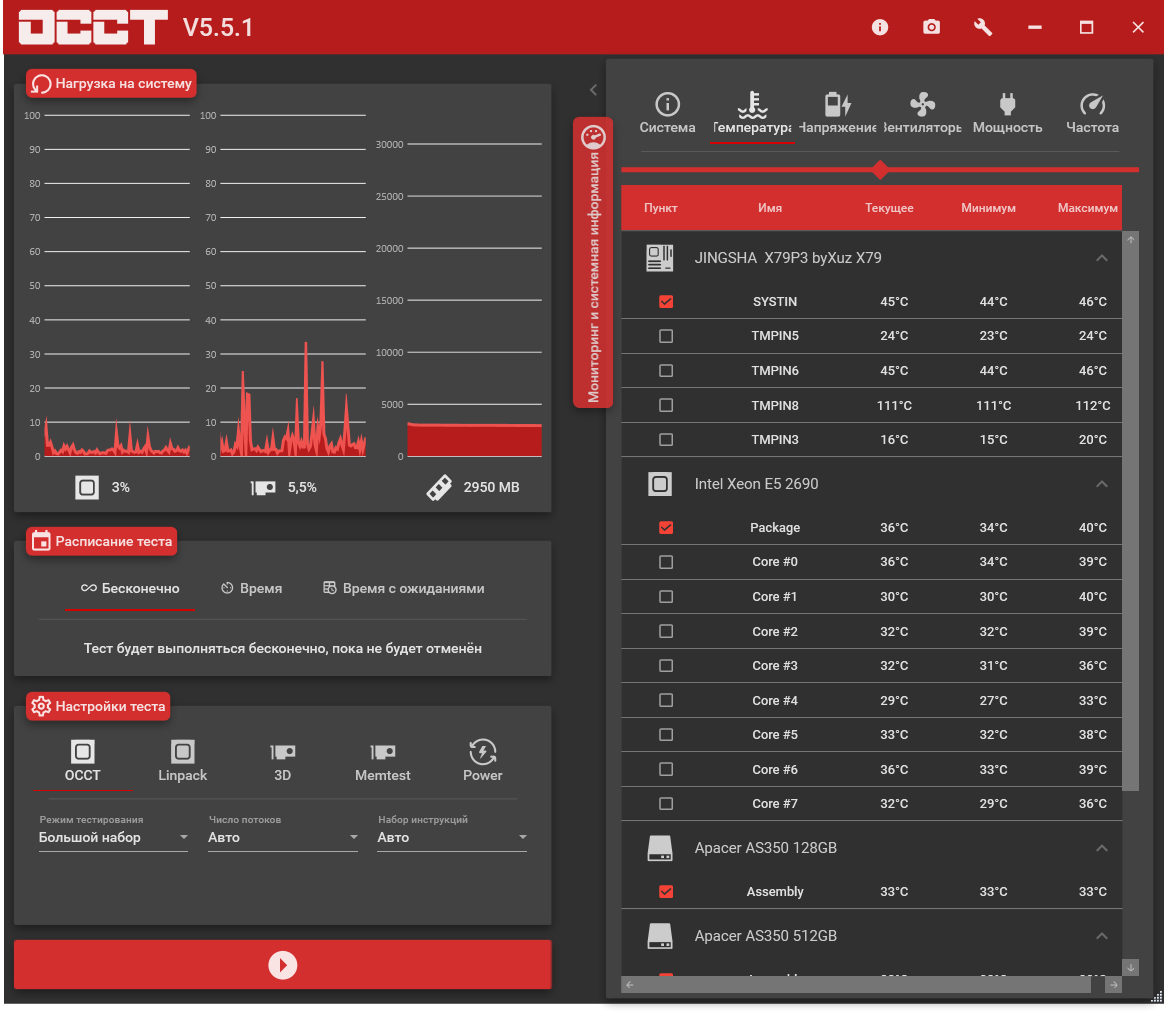
Task: Uncheck the Package sensor checkbox
Action: (666, 527)
